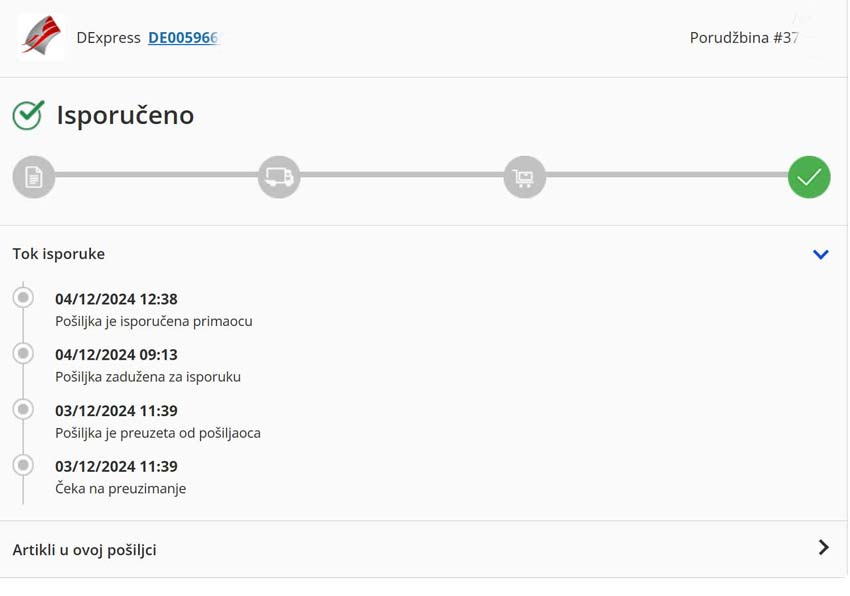Viewport: 850px width, 596px height.
Task: Click Pošiljka je isporučena primaocu entry
Action: (154, 321)
